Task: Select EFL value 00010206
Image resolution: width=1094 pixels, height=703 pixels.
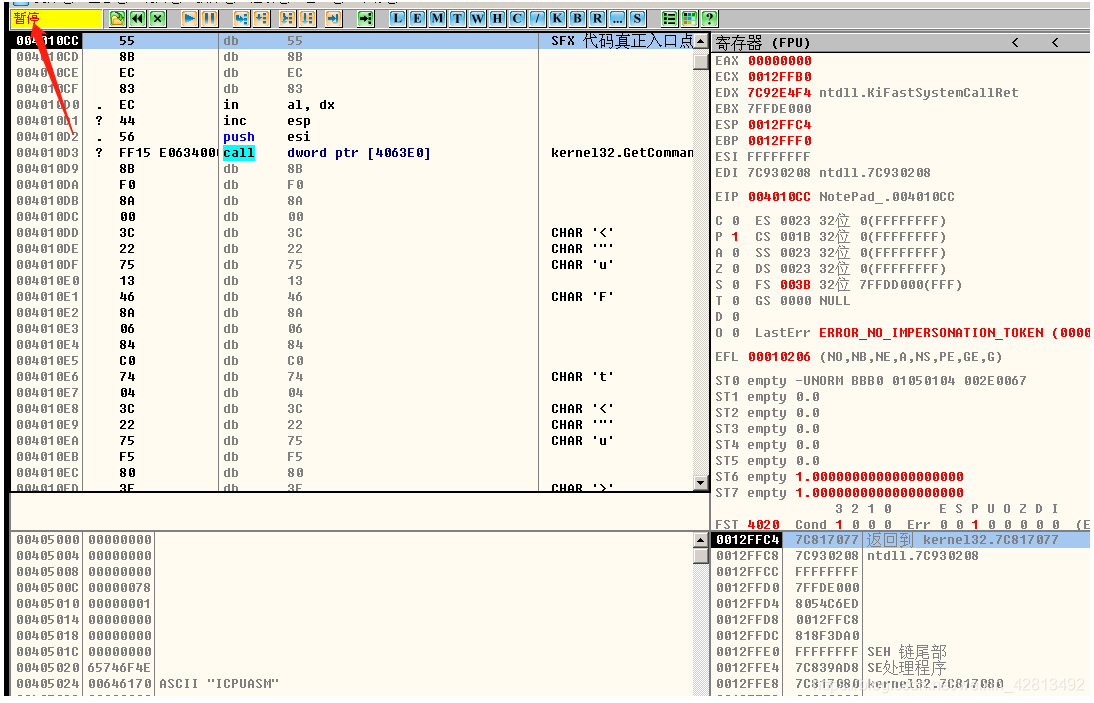Action: pos(779,357)
